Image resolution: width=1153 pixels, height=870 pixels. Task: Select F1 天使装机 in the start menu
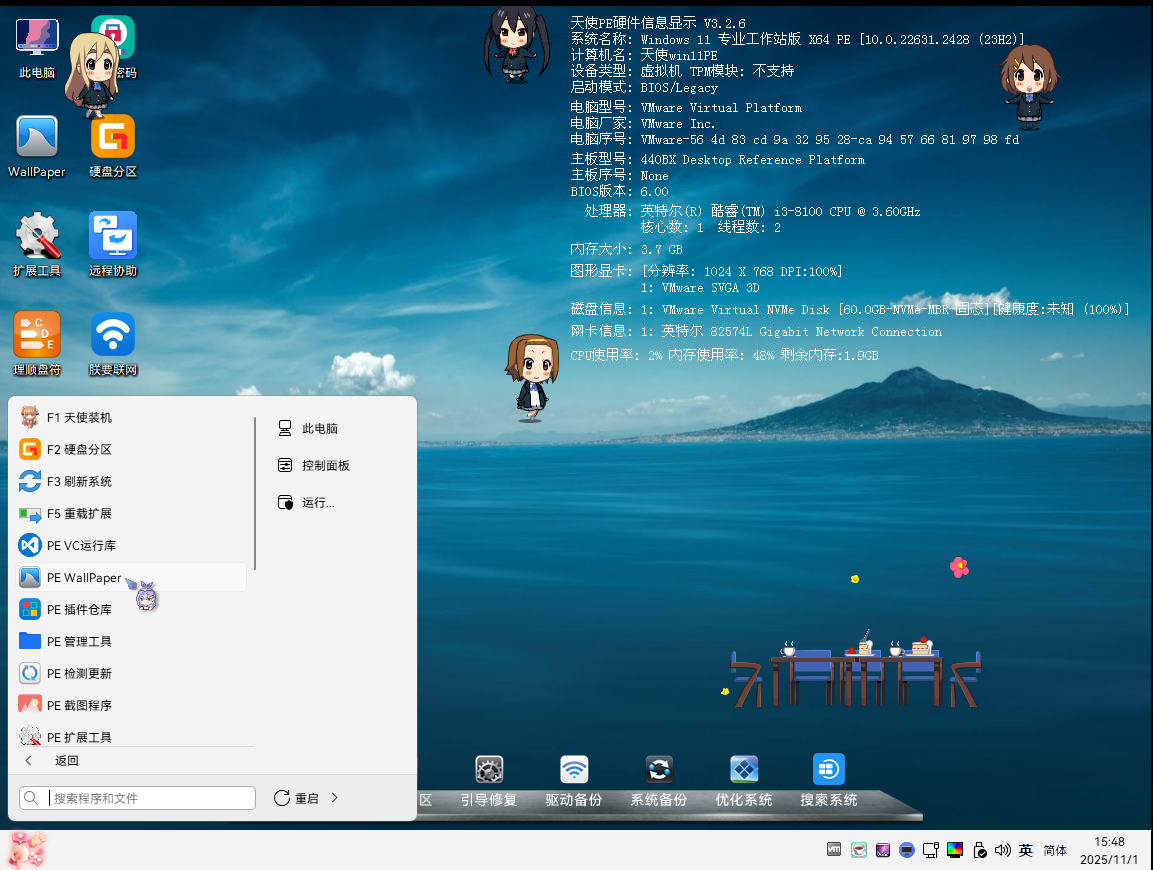(80, 418)
